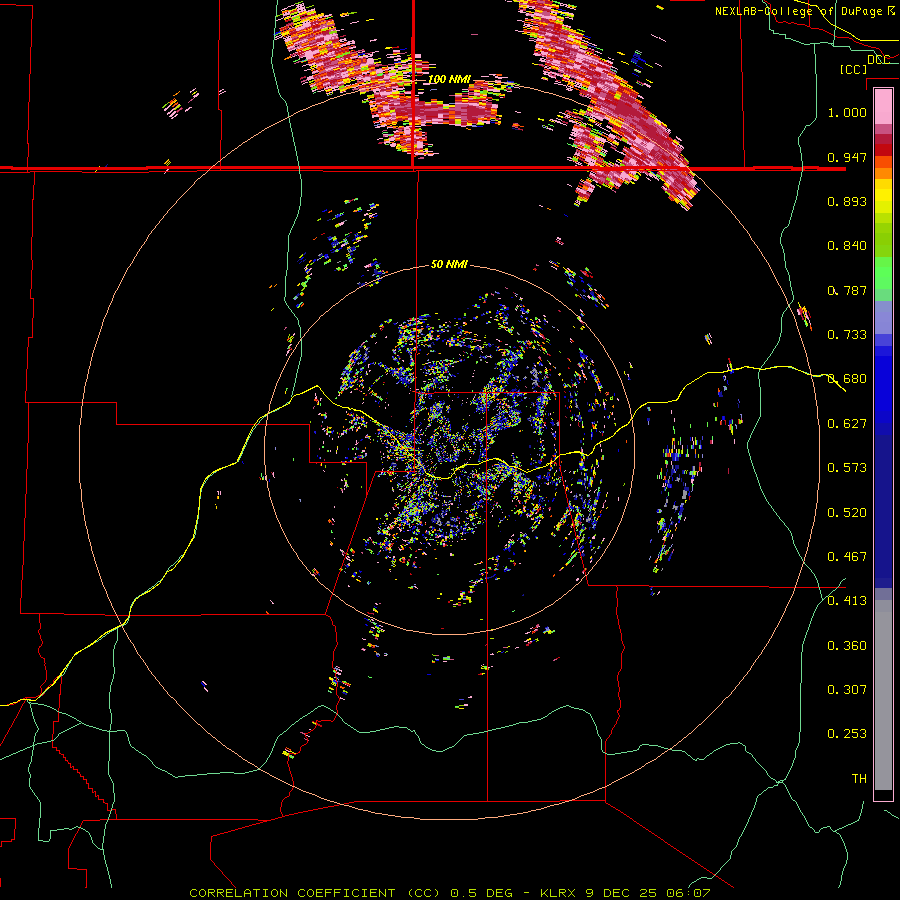The height and width of the screenshot is (900, 900).
Task: Select the 0.840 scale value
Action: coord(847,245)
